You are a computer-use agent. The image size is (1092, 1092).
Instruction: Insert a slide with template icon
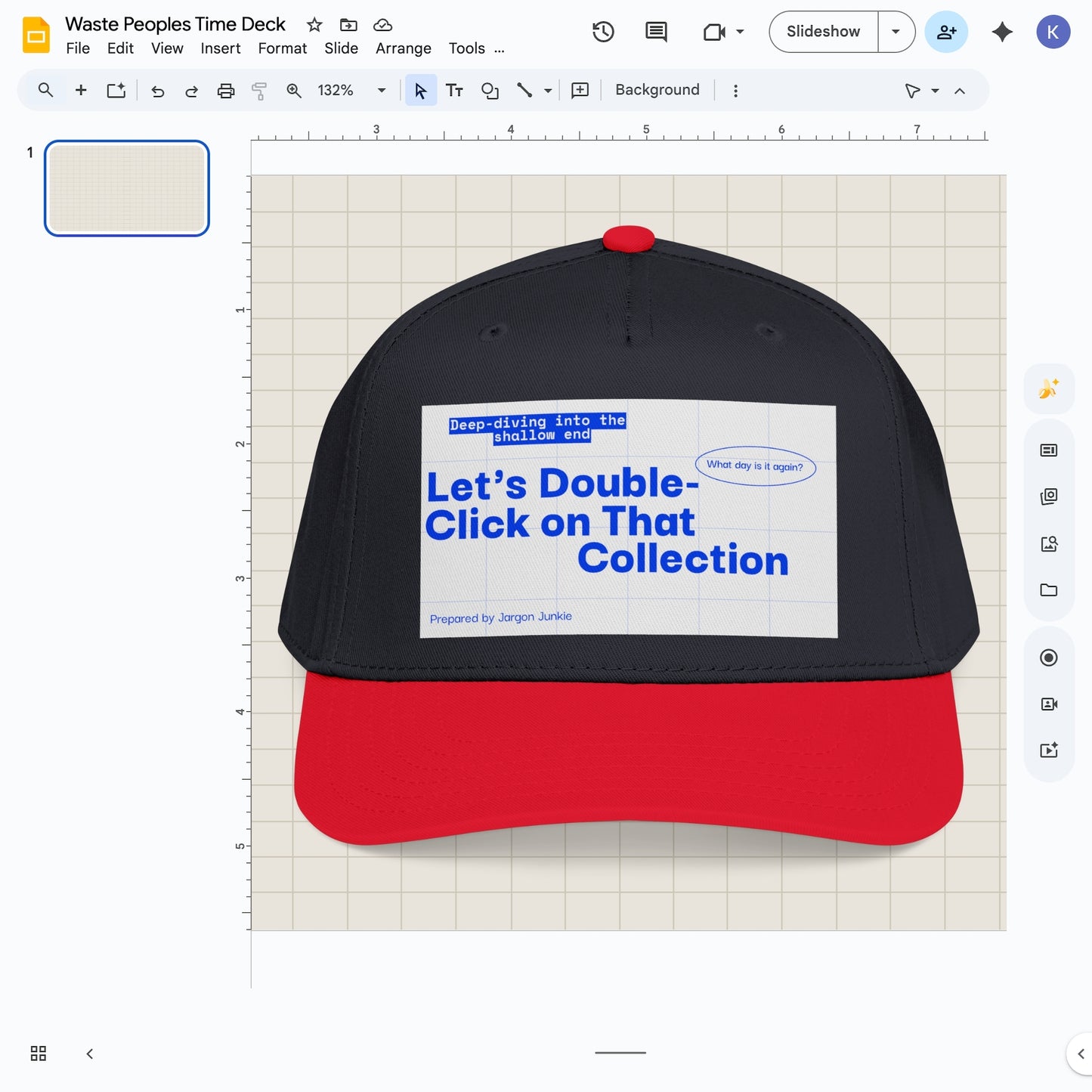[x=116, y=91]
